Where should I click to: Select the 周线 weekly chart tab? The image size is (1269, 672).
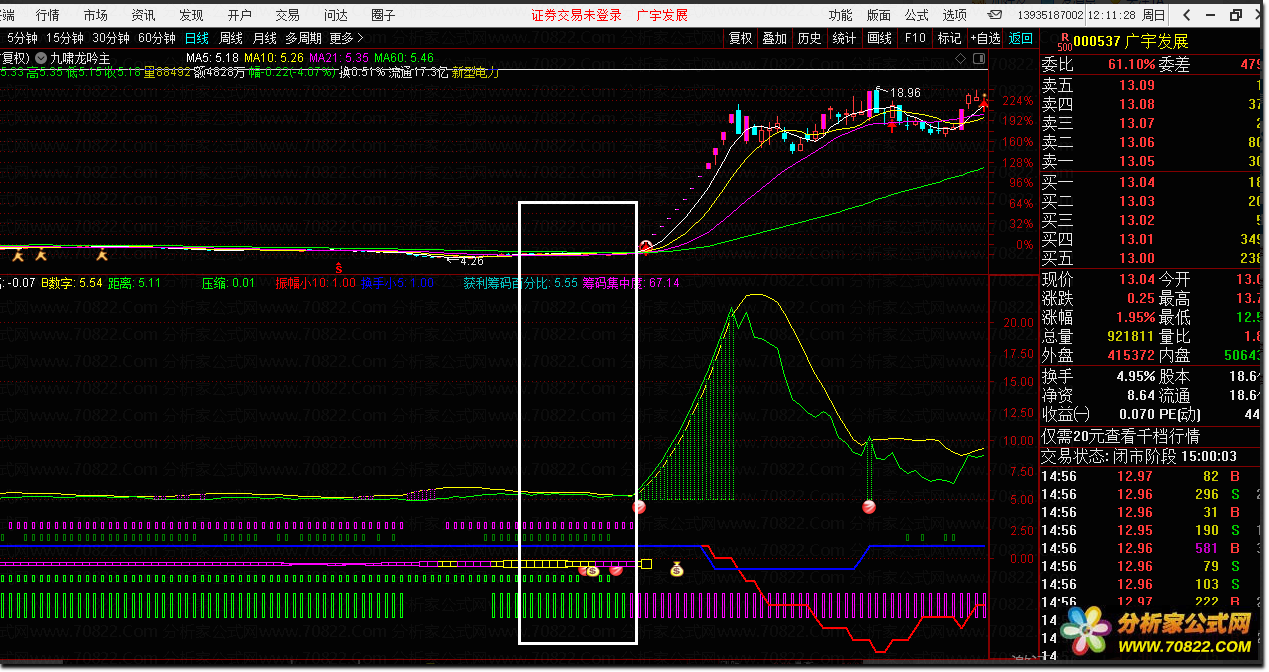point(231,38)
